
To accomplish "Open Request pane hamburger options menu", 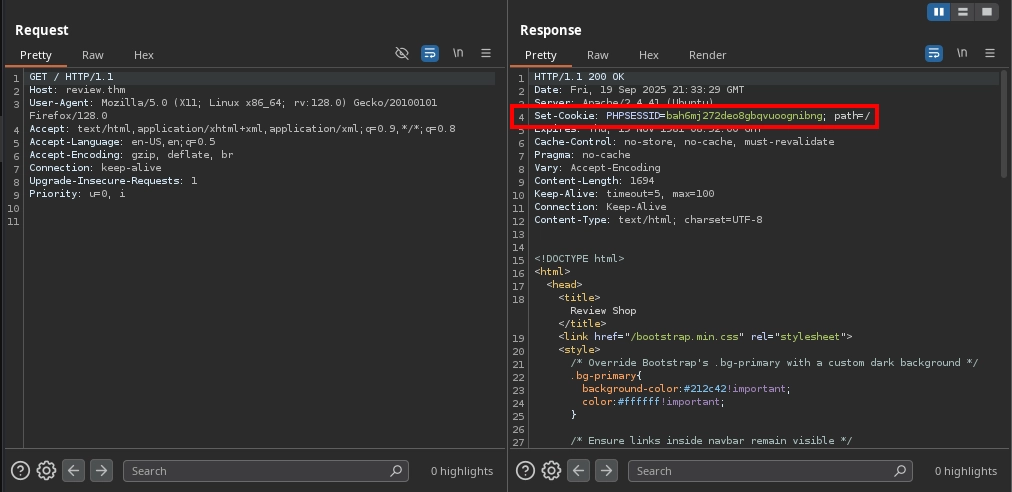I will click(x=486, y=53).
